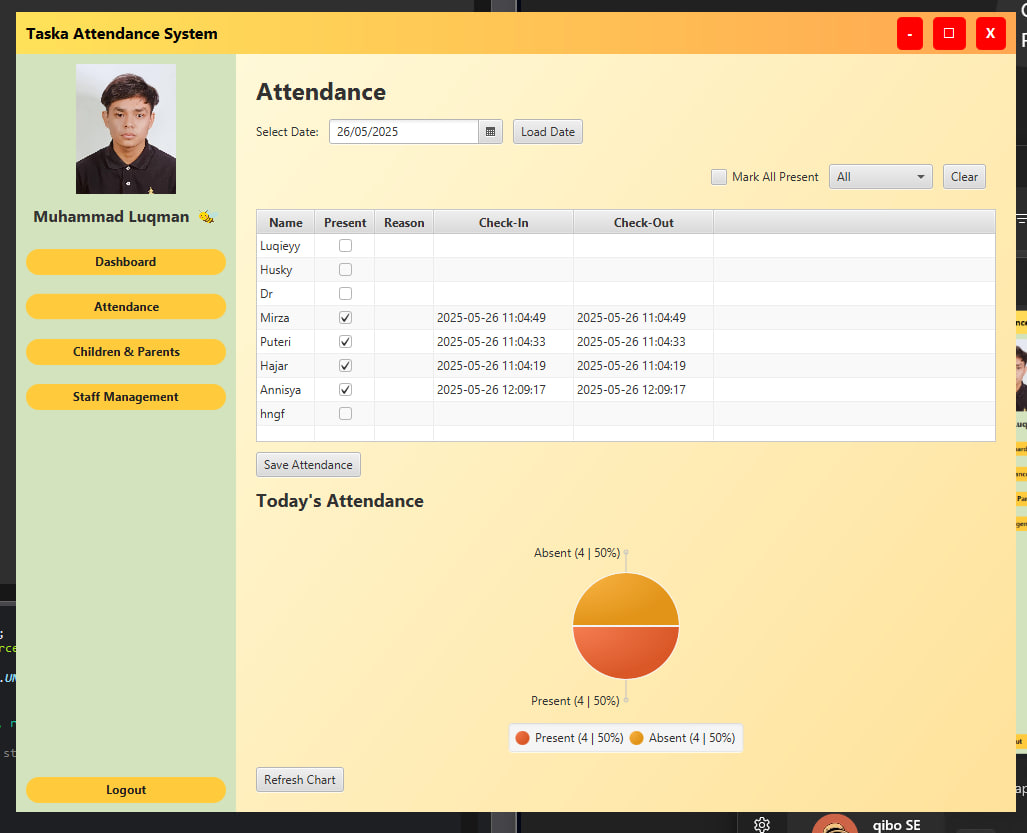The height and width of the screenshot is (833, 1027).
Task: Sort by the Check-Out column header
Action: 644,223
